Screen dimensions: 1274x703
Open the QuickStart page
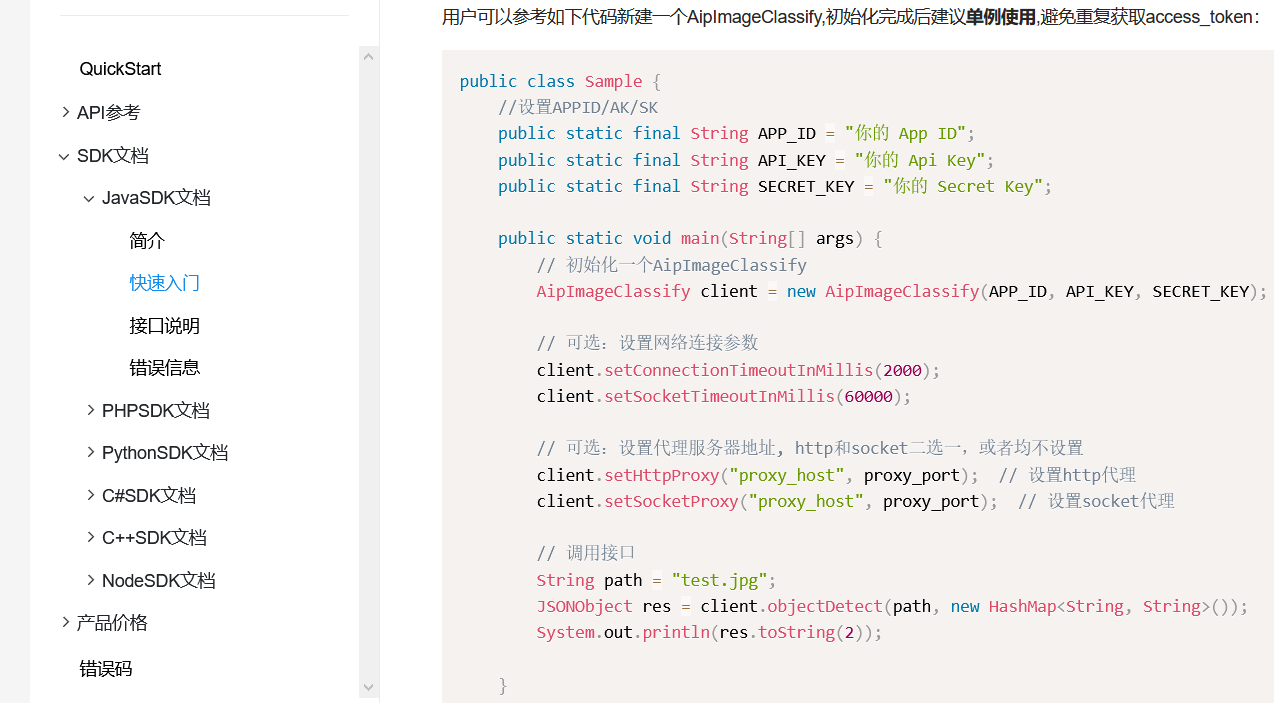120,69
